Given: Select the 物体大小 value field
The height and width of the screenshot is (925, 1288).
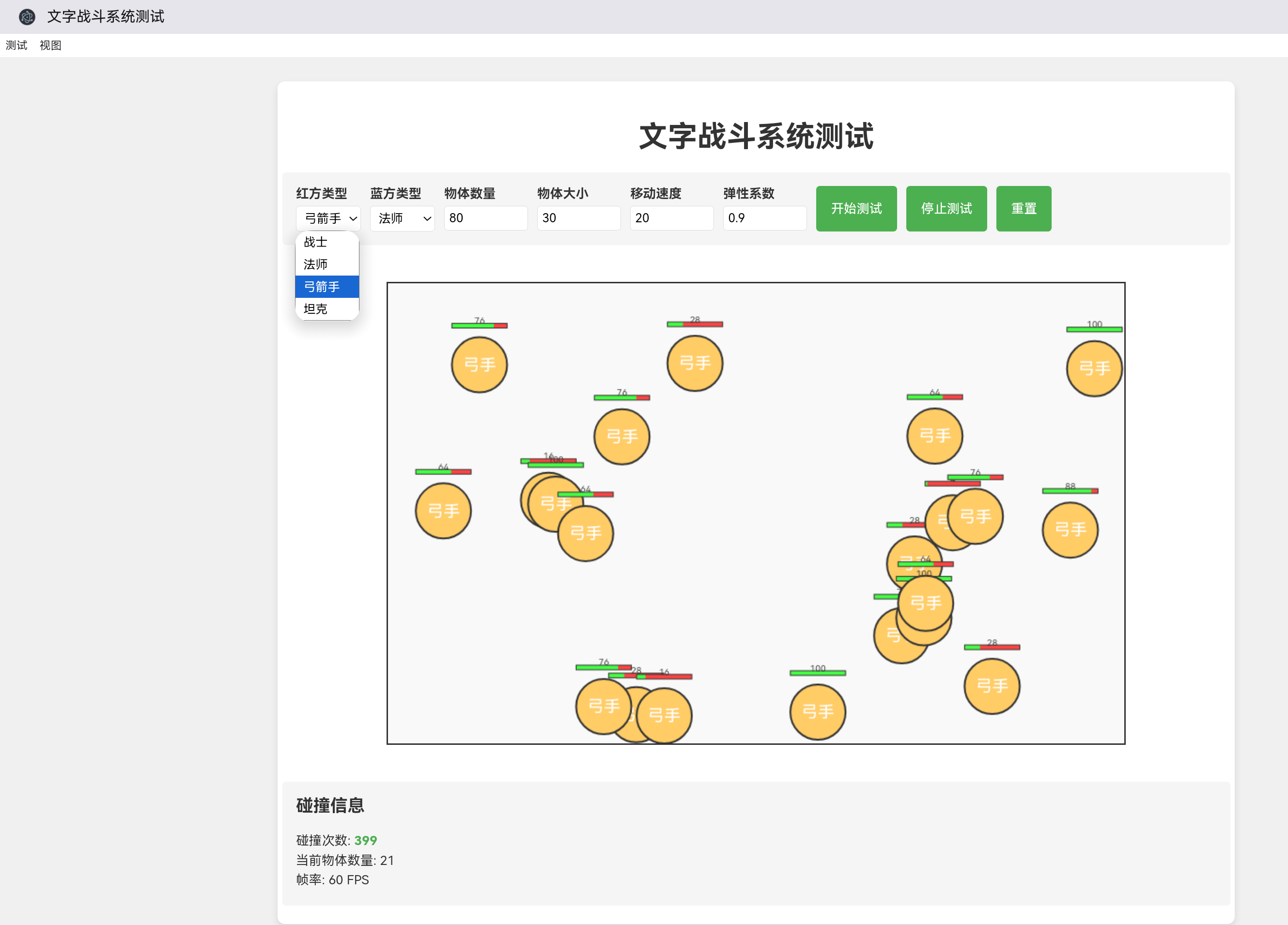Looking at the screenshot, I should coord(578,218).
